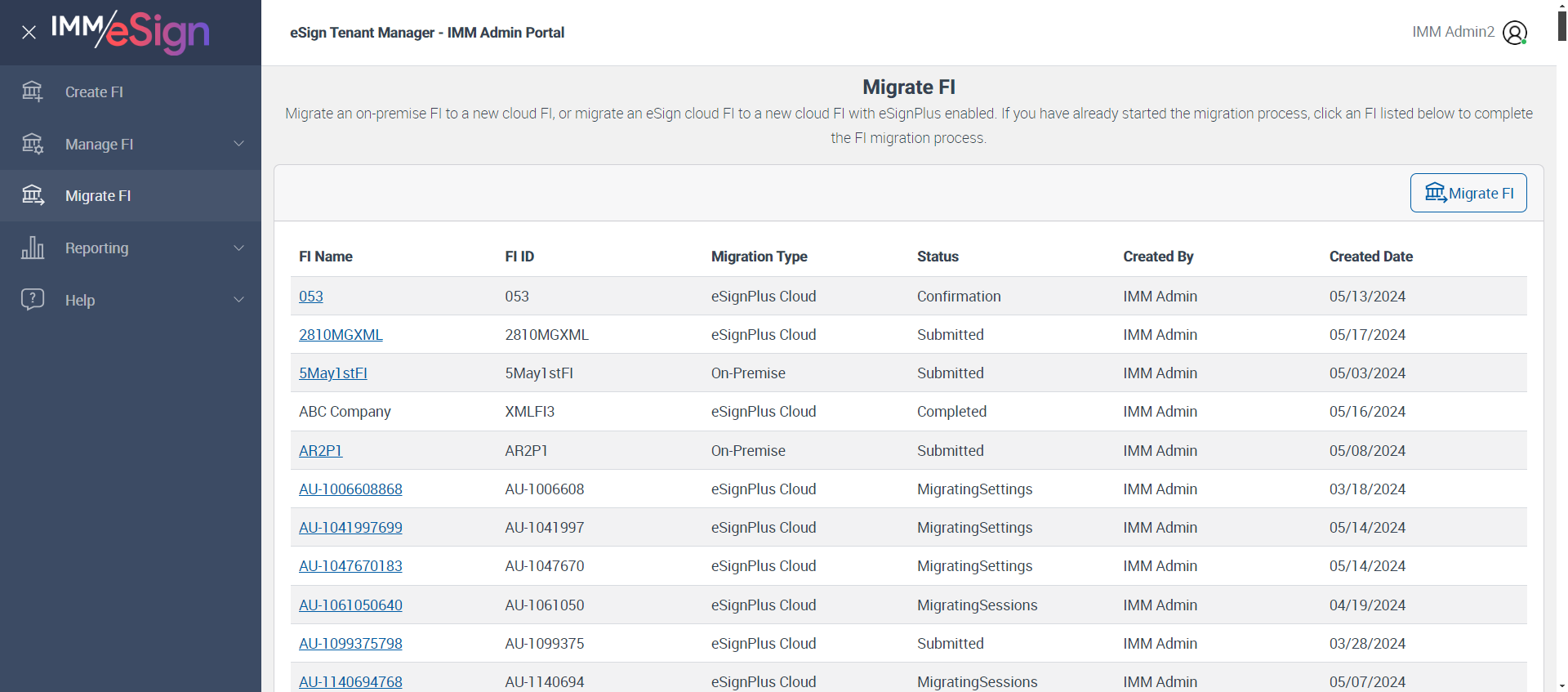Image resolution: width=1568 pixels, height=692 pixels.
Task: Open the AU-1041997699 link
Action: tap(350, 528)
